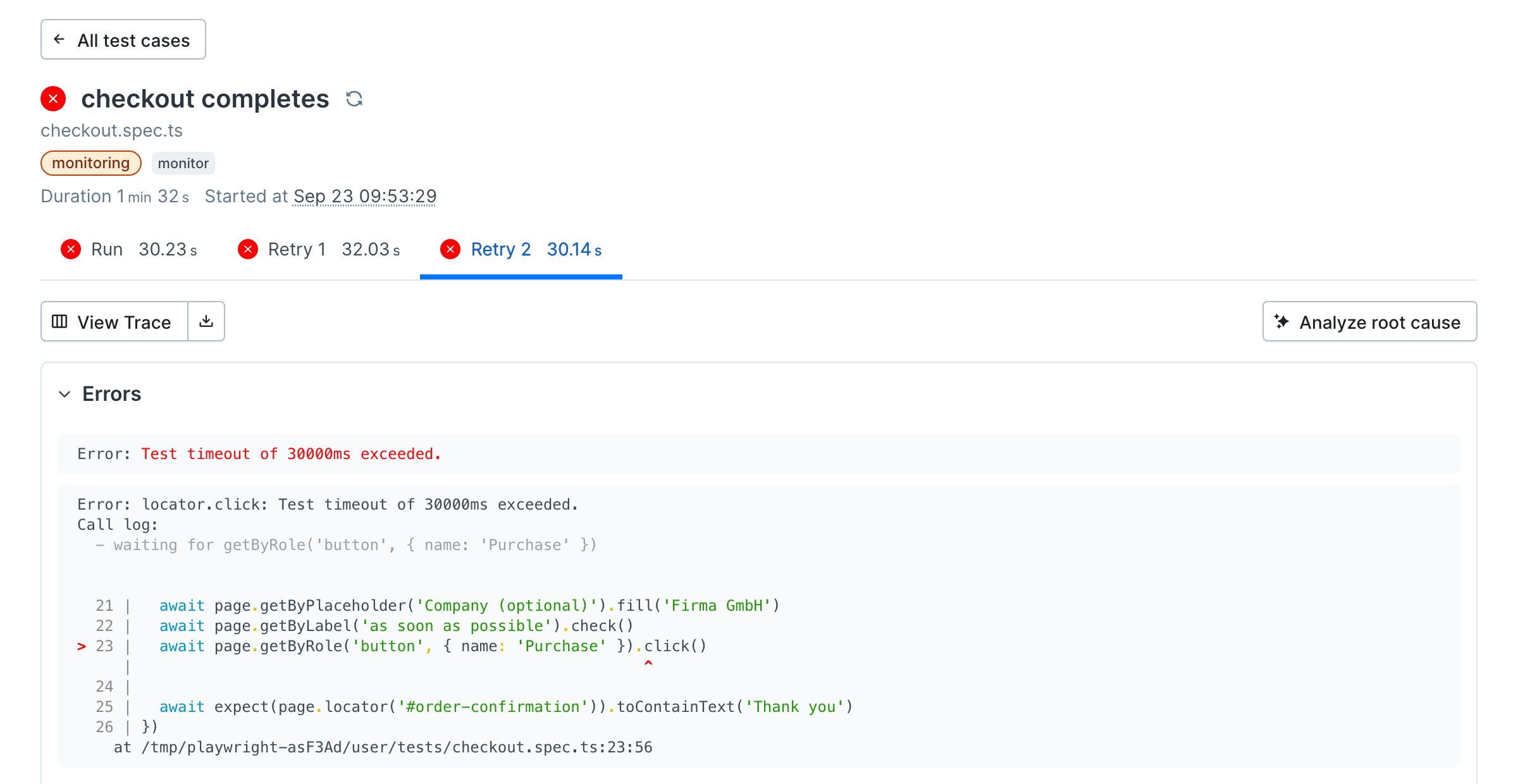Click the checkout.spec.ts file name
This screenshot has width=1518, height=784.
click(112, 130)
